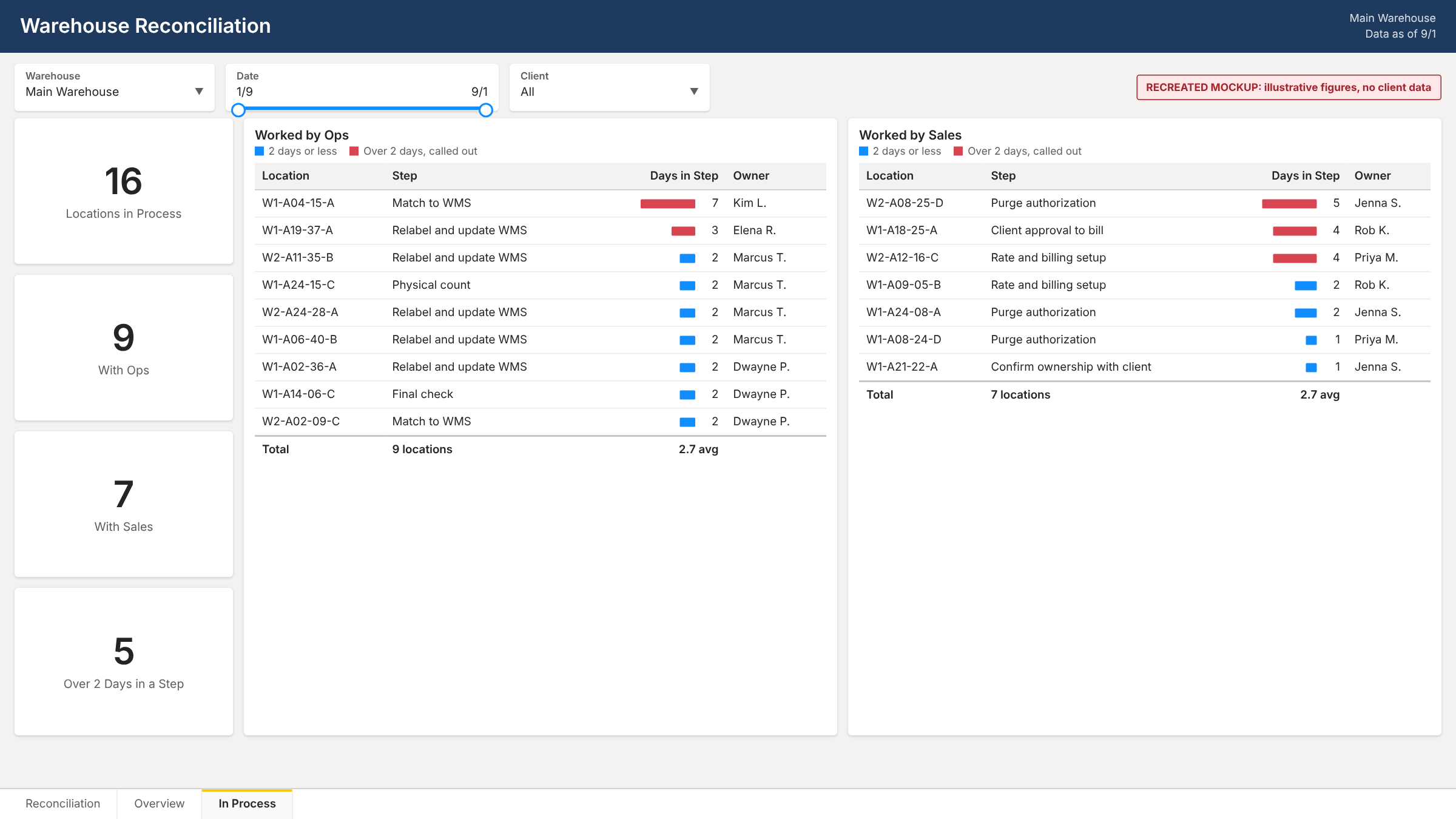This screenshot has height=819, width=1456.
Task: Click red bar for W2-A08-25-D
Action: click(1289, 204)
